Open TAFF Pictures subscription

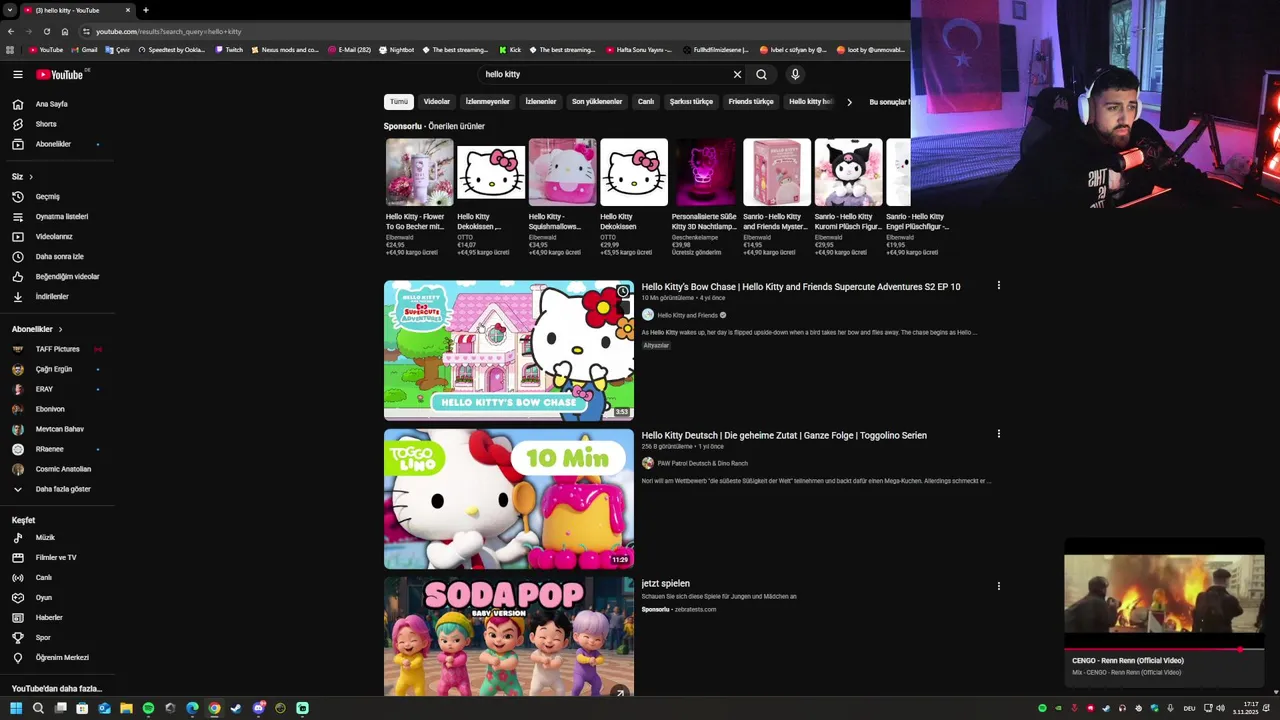56,349
